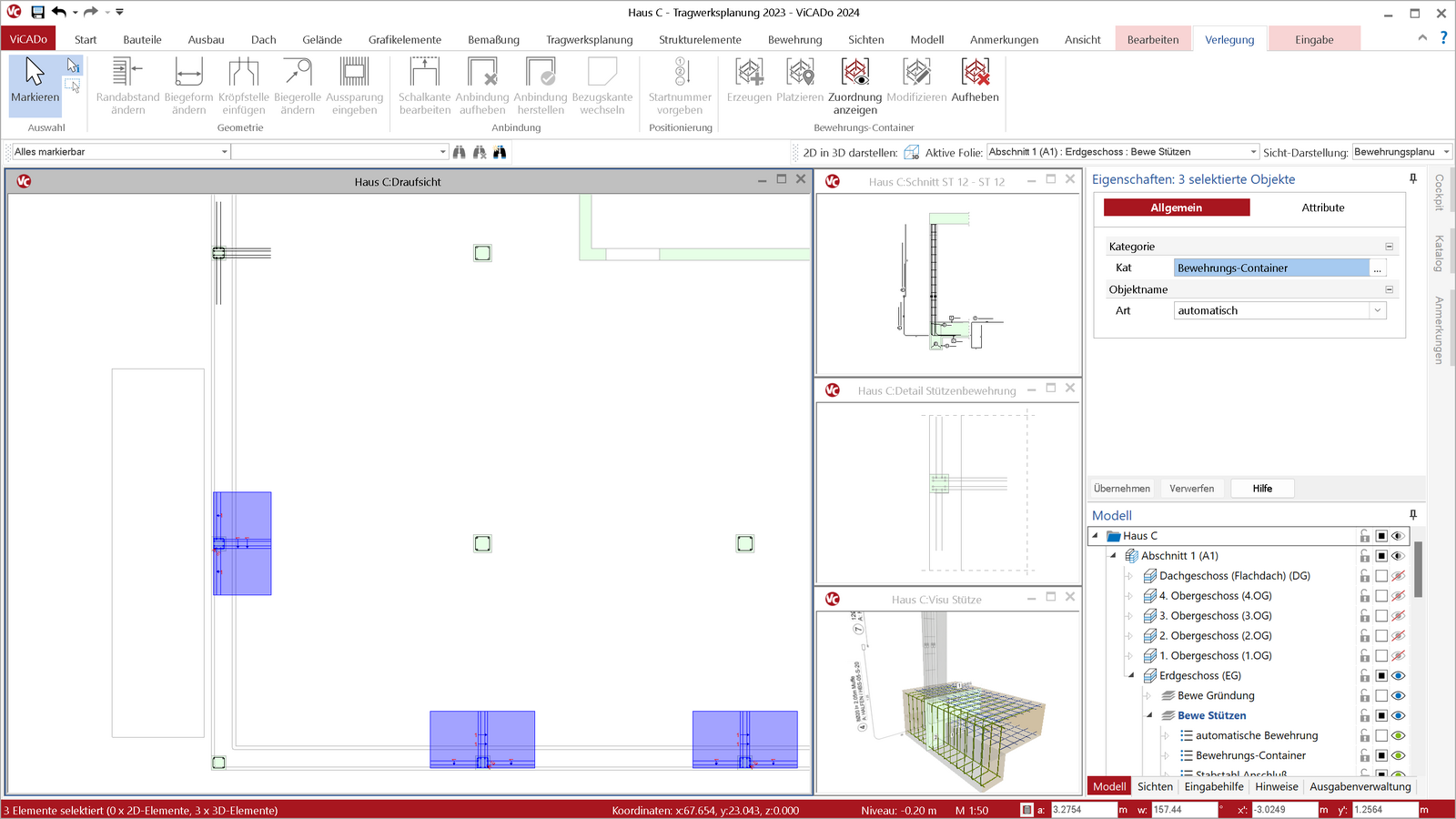Image resolution: width=1456 pixels, height=819 pixels.
Task: Show the 3. Obergeschoss via its eye icon
Action: [1399, 616]
